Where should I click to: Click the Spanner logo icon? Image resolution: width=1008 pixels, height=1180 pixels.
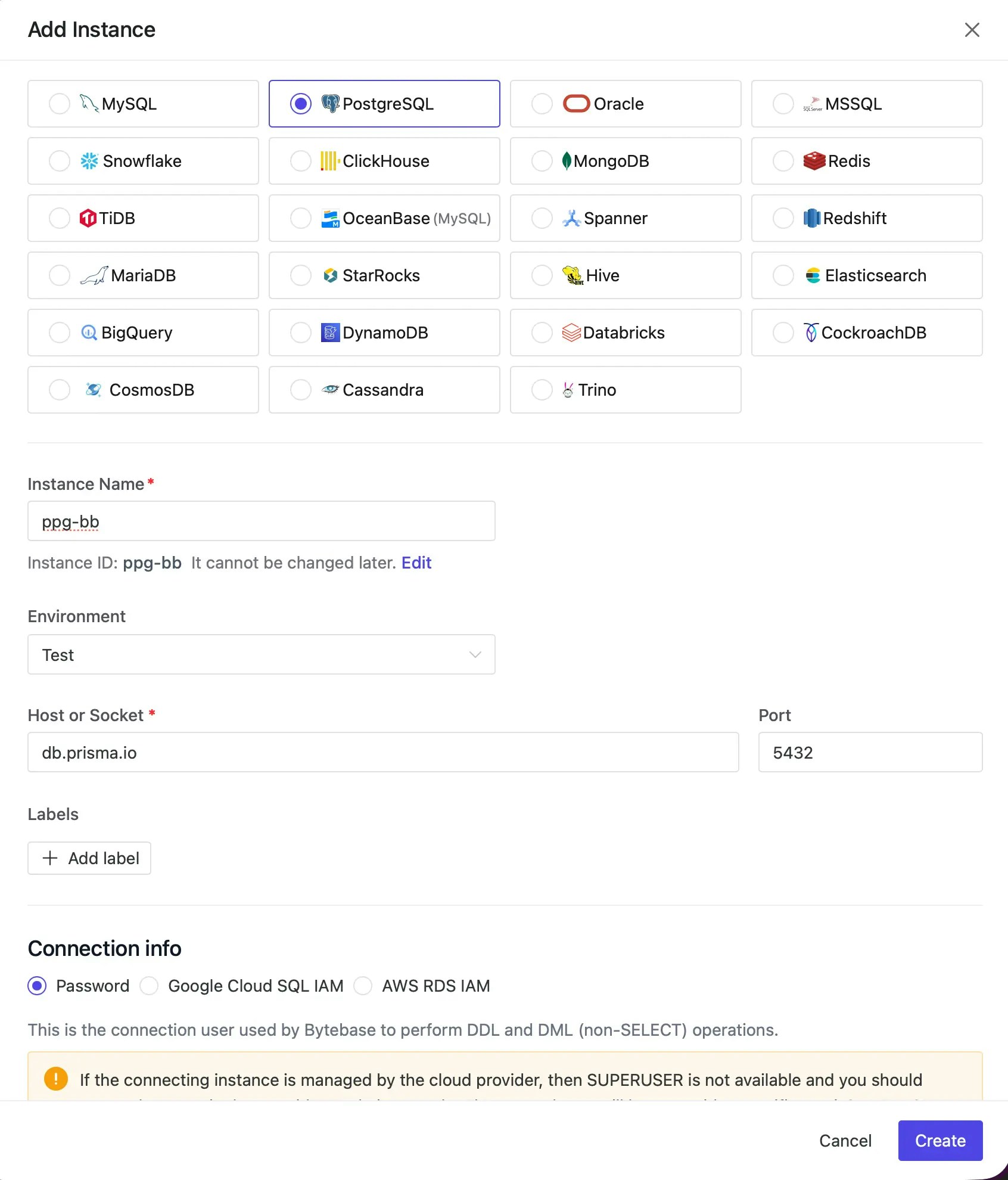coord(571,218)
